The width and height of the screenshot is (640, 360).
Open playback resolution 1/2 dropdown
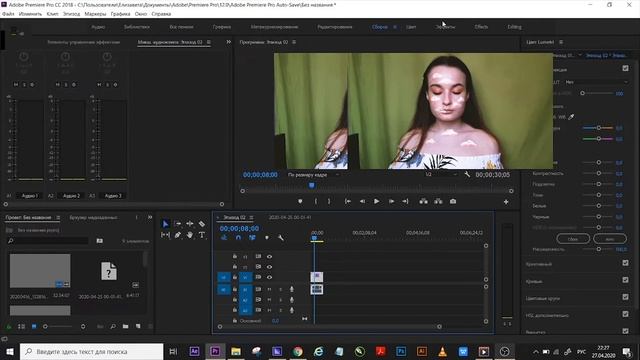(441, 175)
